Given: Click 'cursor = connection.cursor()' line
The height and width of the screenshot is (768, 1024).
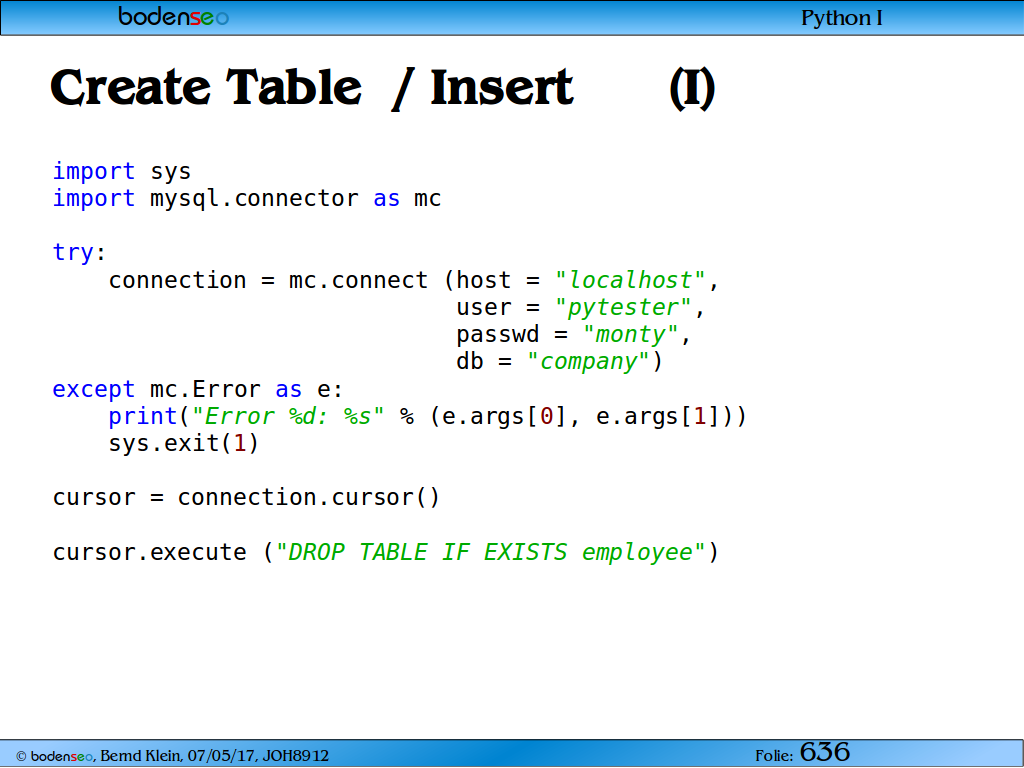Looking at the screenshot, I should pyautogui.click(x=246, y=498).
